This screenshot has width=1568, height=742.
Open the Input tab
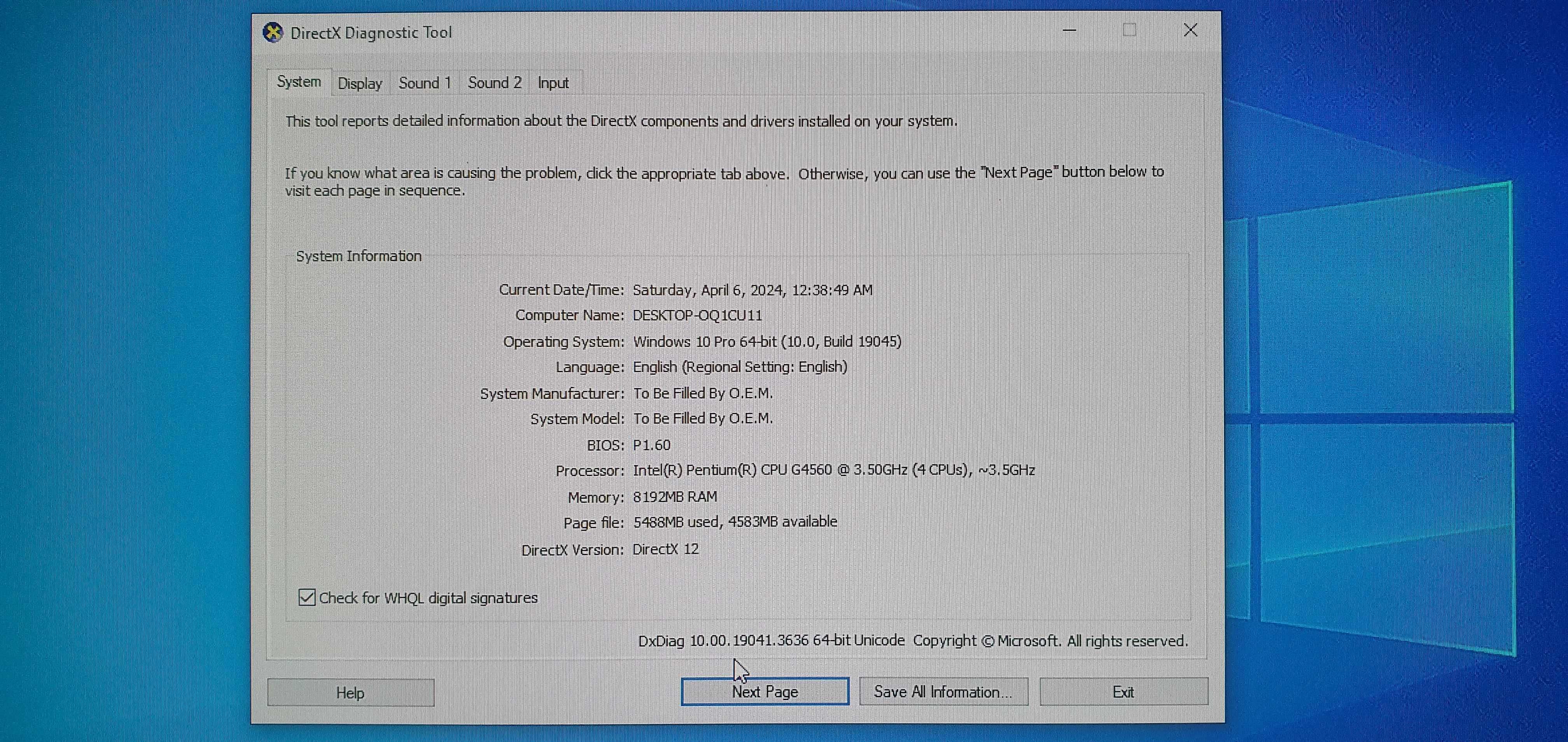point(553,83)
